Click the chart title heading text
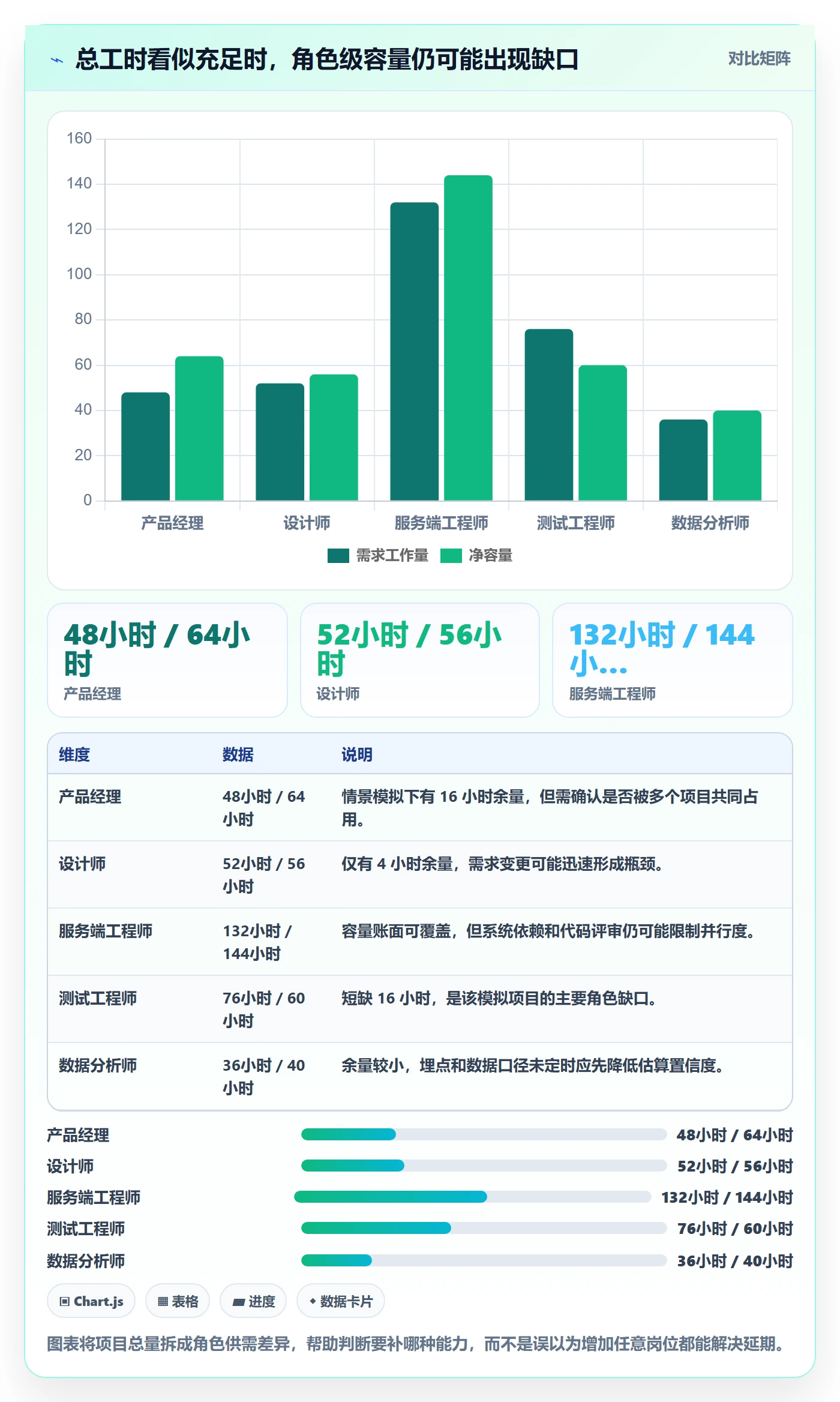 pos(327,59)
